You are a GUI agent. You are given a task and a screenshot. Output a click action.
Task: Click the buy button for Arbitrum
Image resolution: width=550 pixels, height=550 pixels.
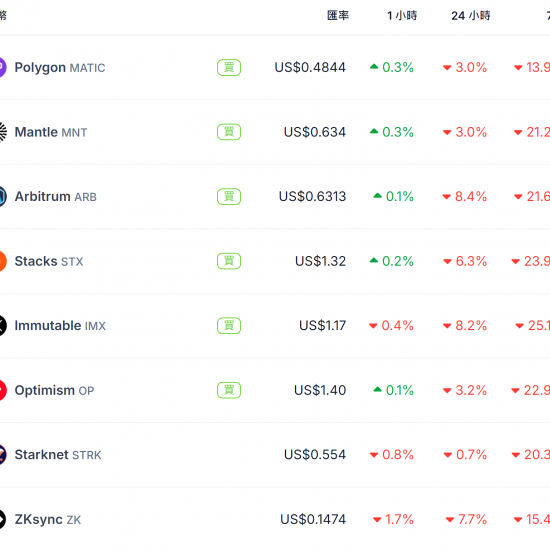(229, 196)
